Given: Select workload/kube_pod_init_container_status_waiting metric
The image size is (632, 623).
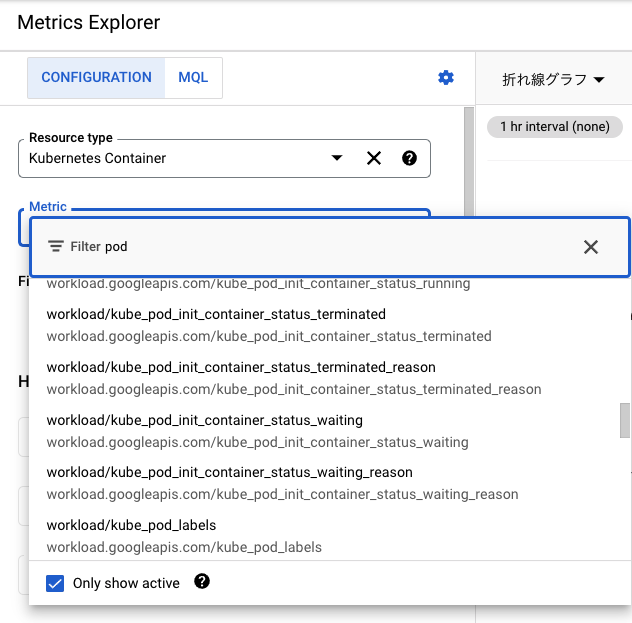Looking at the screenshot, I should (x=329, y=431).
